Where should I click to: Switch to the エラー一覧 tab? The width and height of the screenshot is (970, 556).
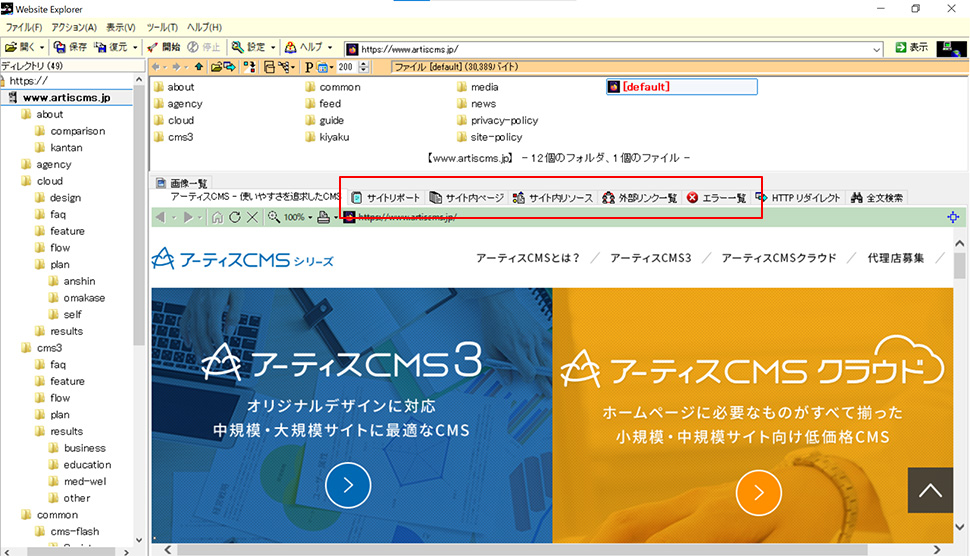pyautogui.click(x=716, y=198)
